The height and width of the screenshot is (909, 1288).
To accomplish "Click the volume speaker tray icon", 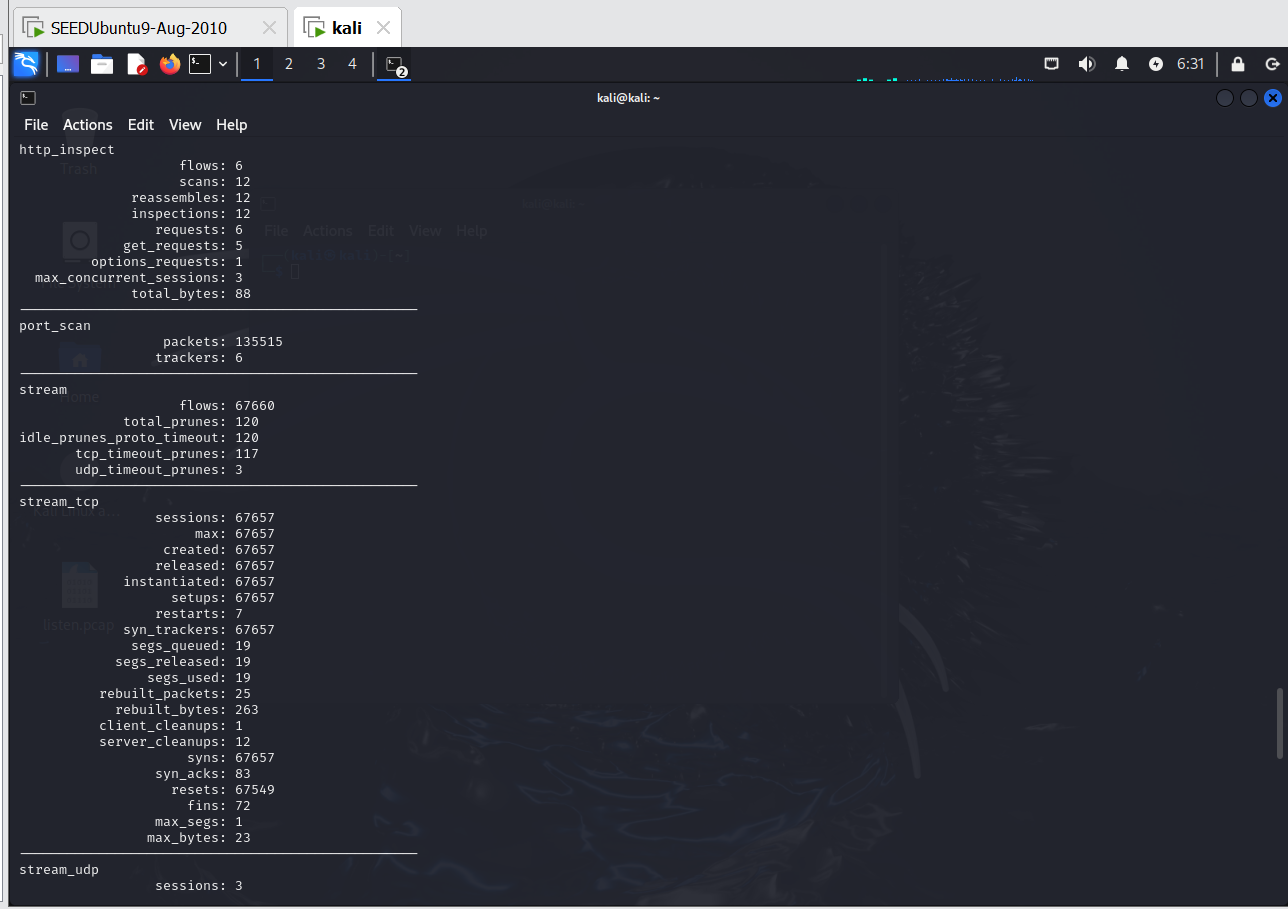I will (1087, 64).
